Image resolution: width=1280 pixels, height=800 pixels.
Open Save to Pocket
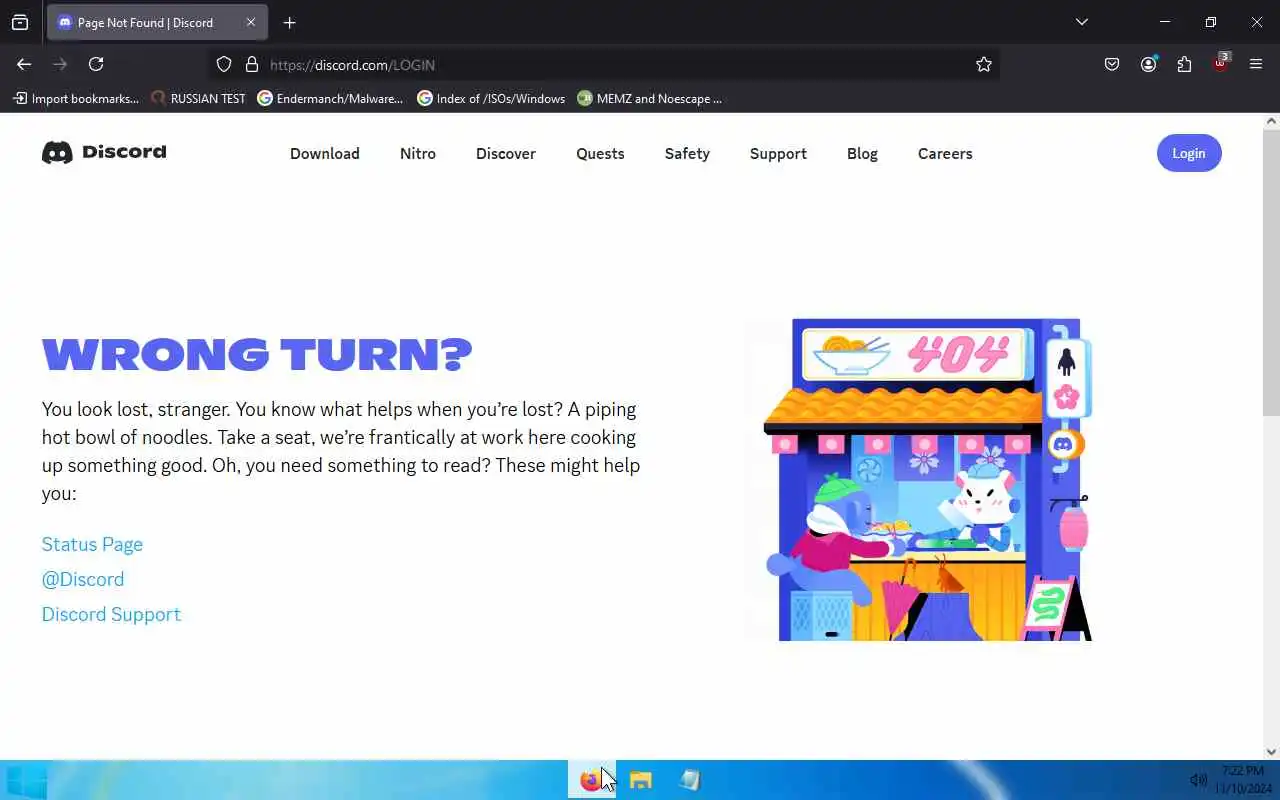click(x=1112, y=64)
